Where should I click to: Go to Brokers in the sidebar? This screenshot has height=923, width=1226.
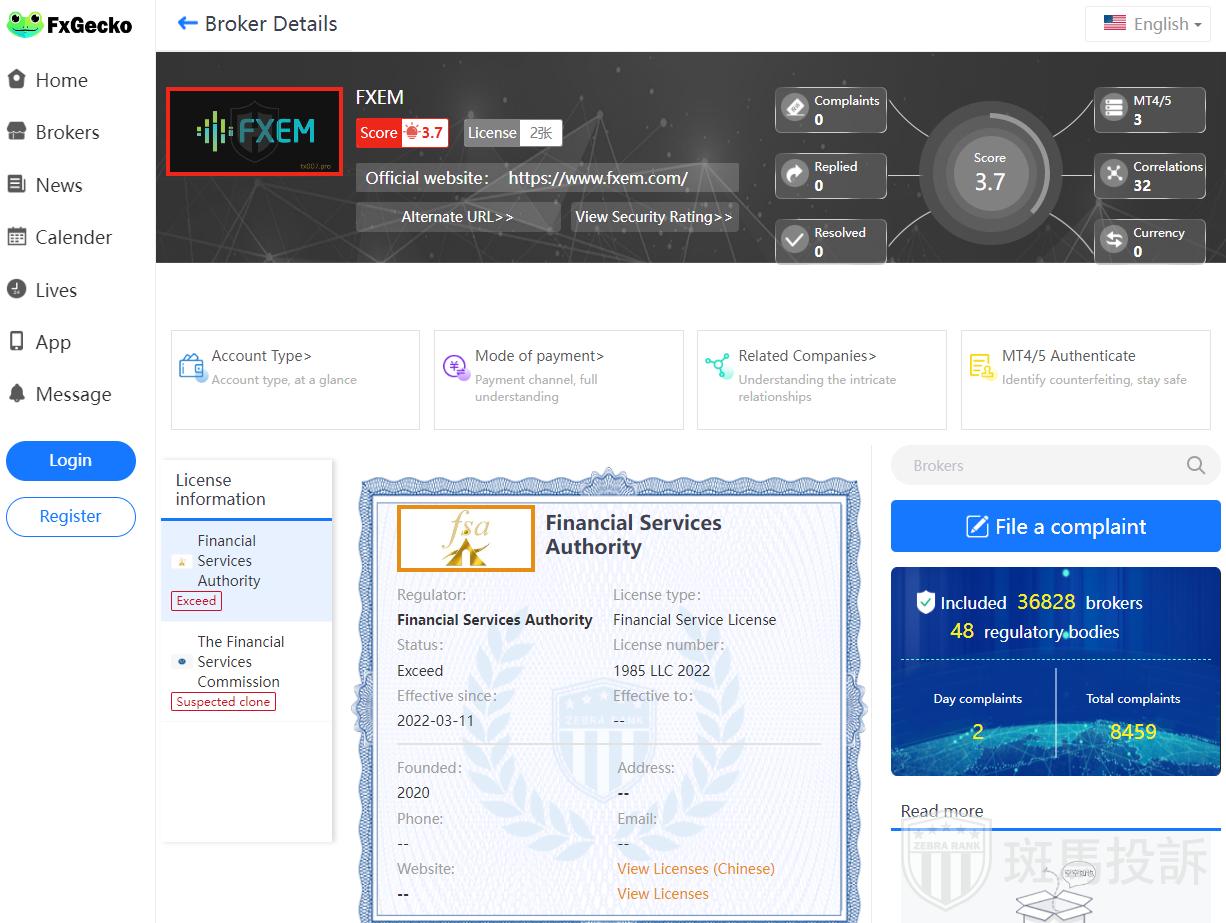(67, 132)
